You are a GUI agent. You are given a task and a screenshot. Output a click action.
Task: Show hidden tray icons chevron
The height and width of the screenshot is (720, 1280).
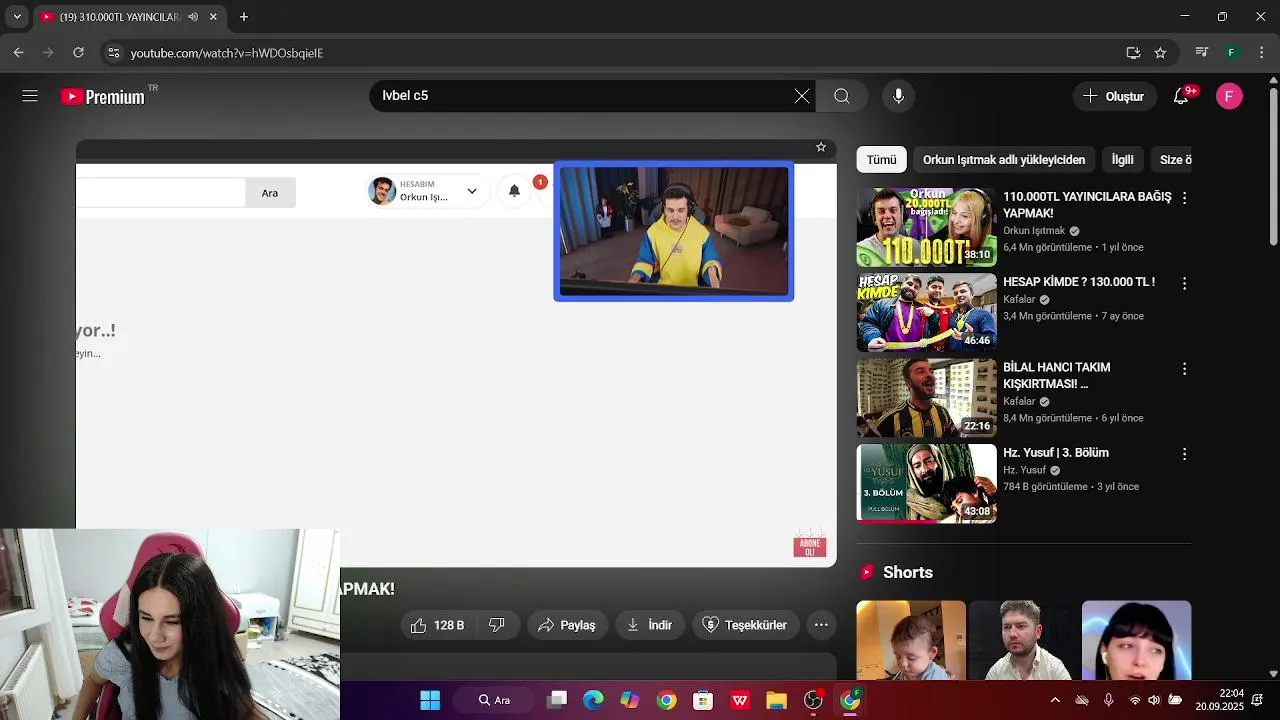[1054, 700]
